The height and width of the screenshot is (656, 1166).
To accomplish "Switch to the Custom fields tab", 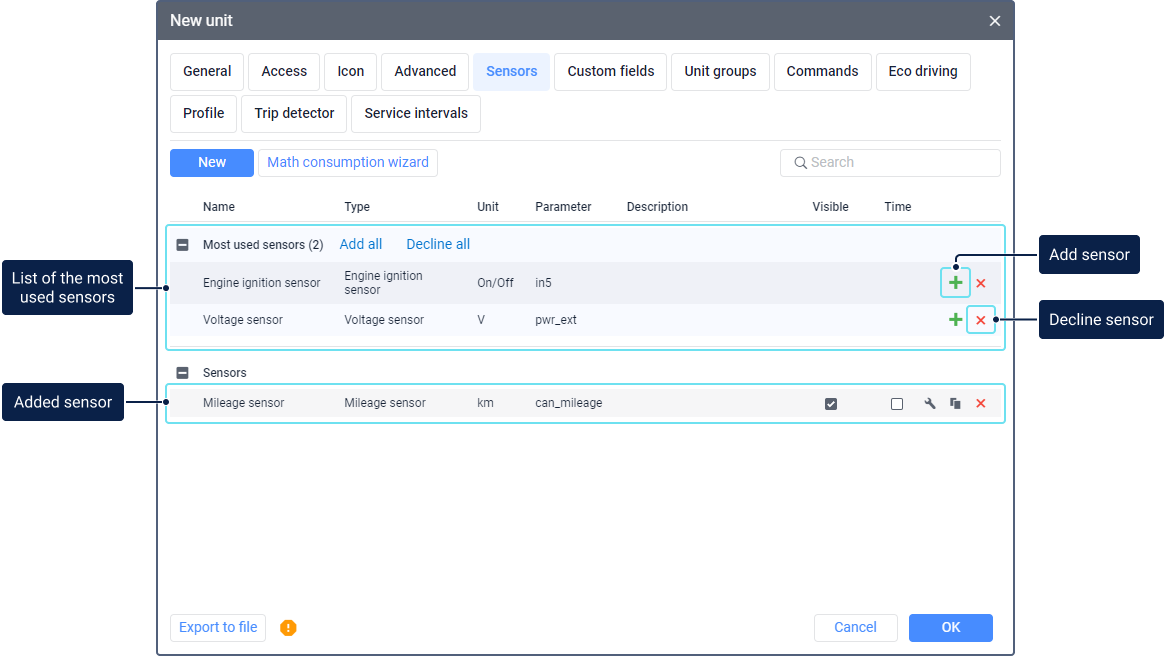I will point(610,72).
